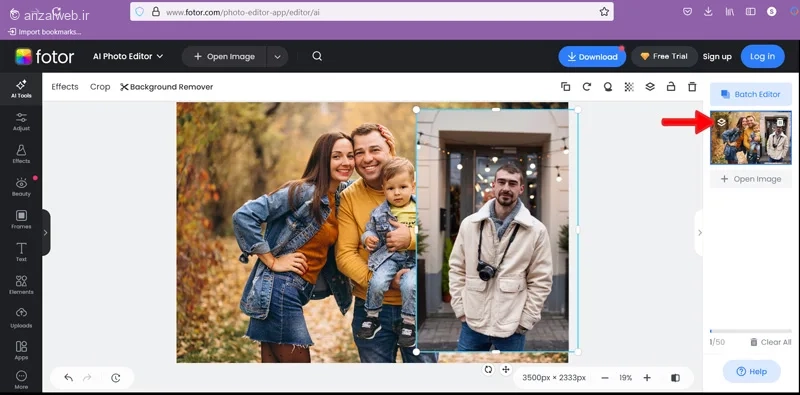Screen dimensions: 800x395
Task: Open the layer order icon in toolbar
Action: [650, 87]
